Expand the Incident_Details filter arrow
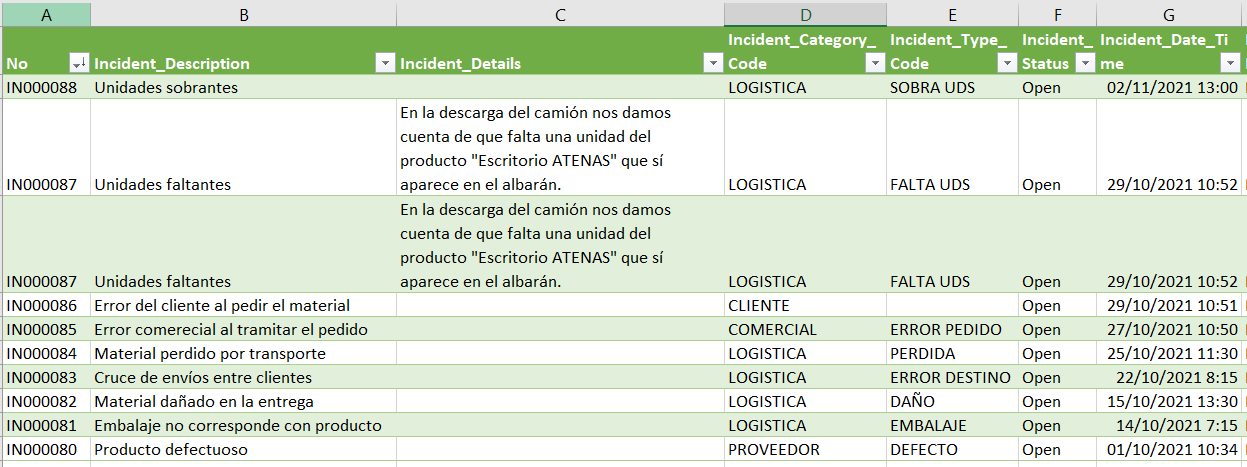The width and height of the screenshot is (1247, 467). tap(712, 63)
